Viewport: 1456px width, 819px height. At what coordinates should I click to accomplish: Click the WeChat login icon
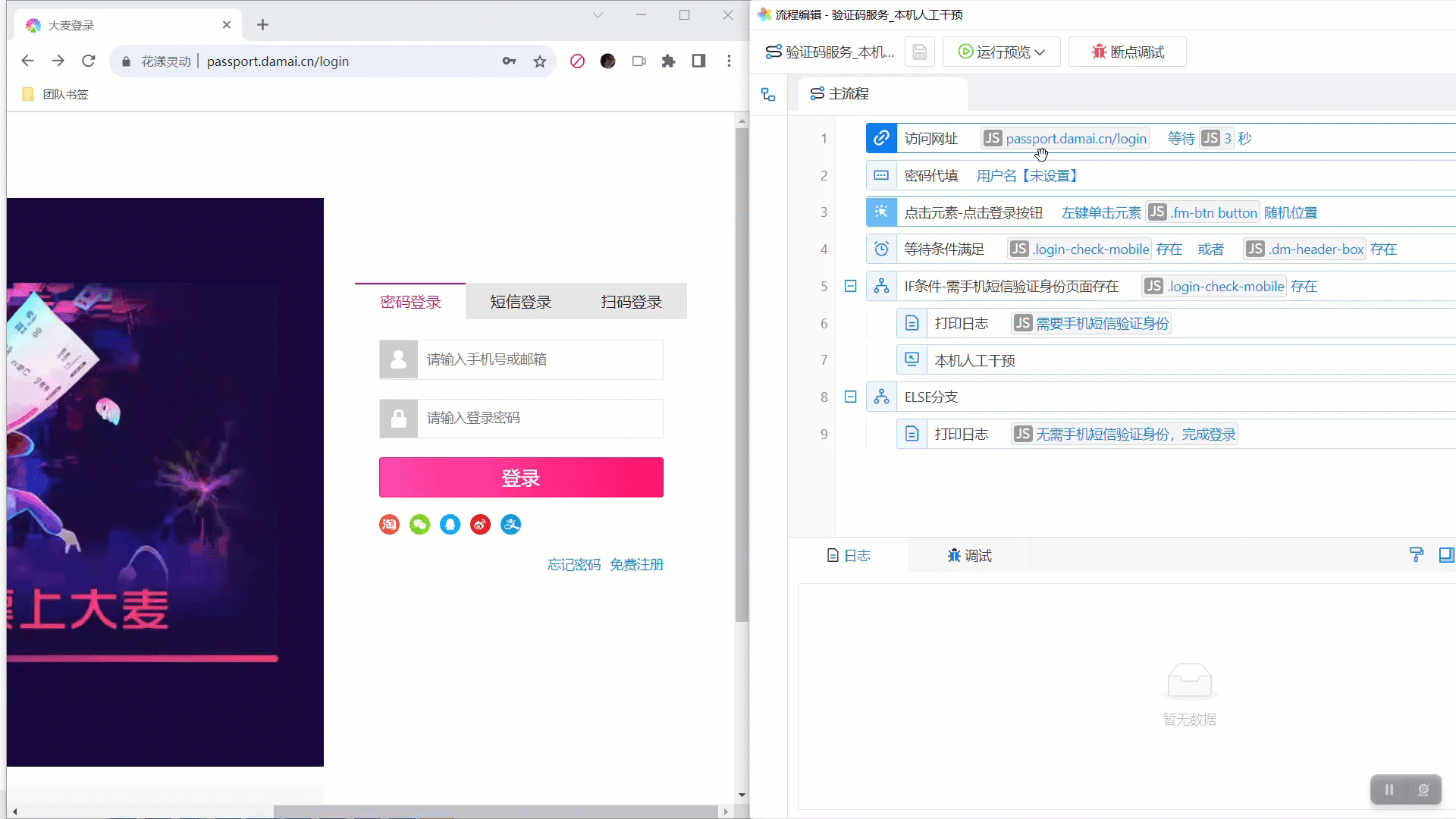point(419,525)
